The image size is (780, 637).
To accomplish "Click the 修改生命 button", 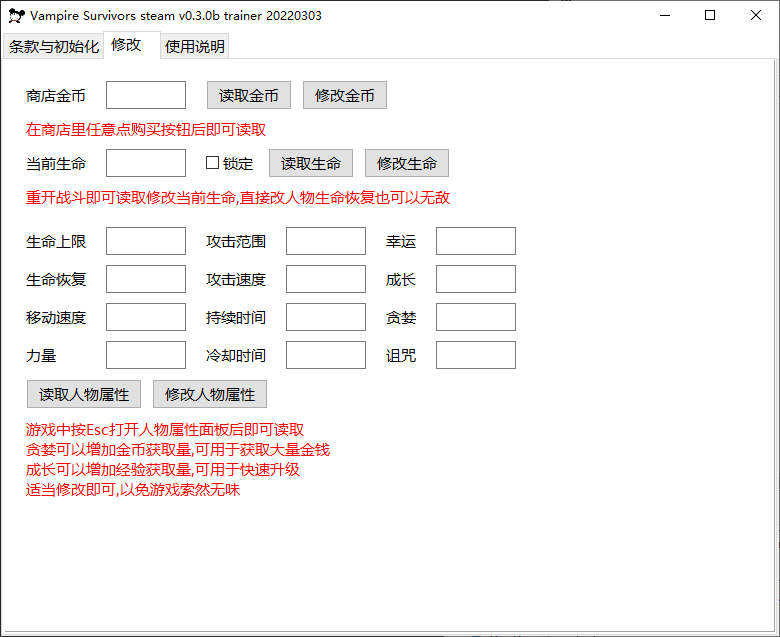I will pyautogui.click(x=406, y=163).
